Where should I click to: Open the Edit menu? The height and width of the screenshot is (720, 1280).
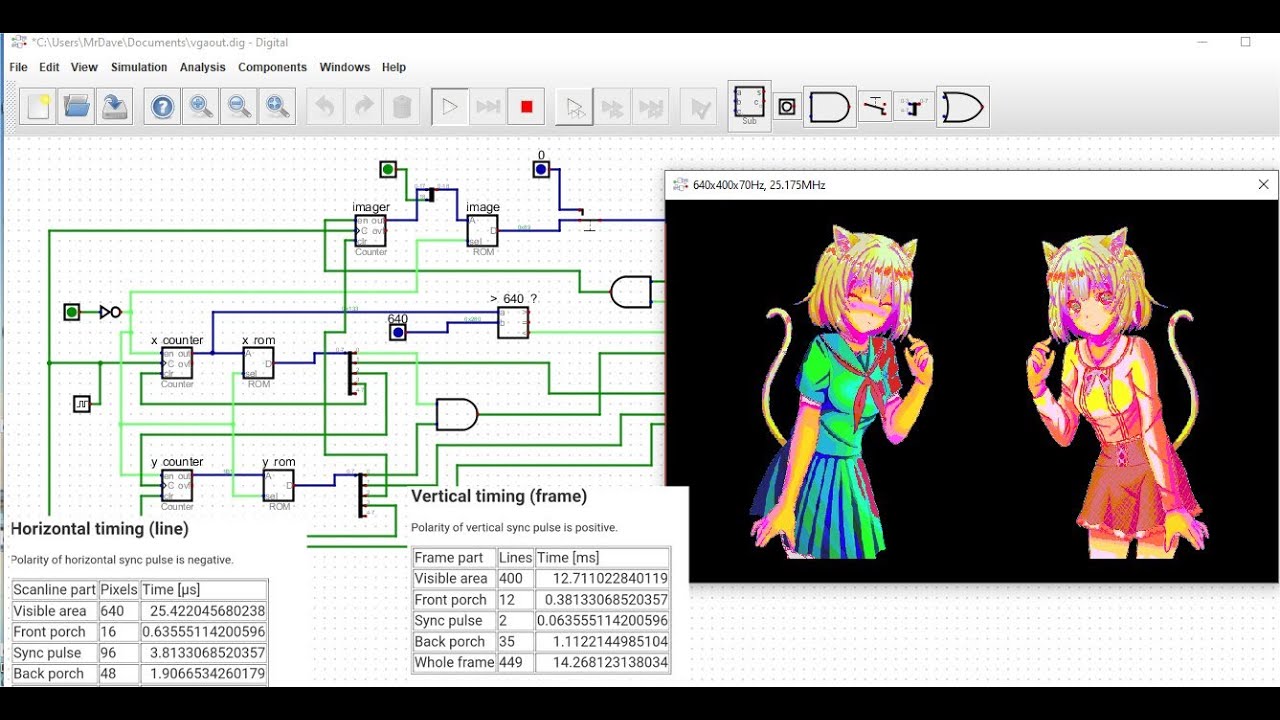tap(49, 67)
